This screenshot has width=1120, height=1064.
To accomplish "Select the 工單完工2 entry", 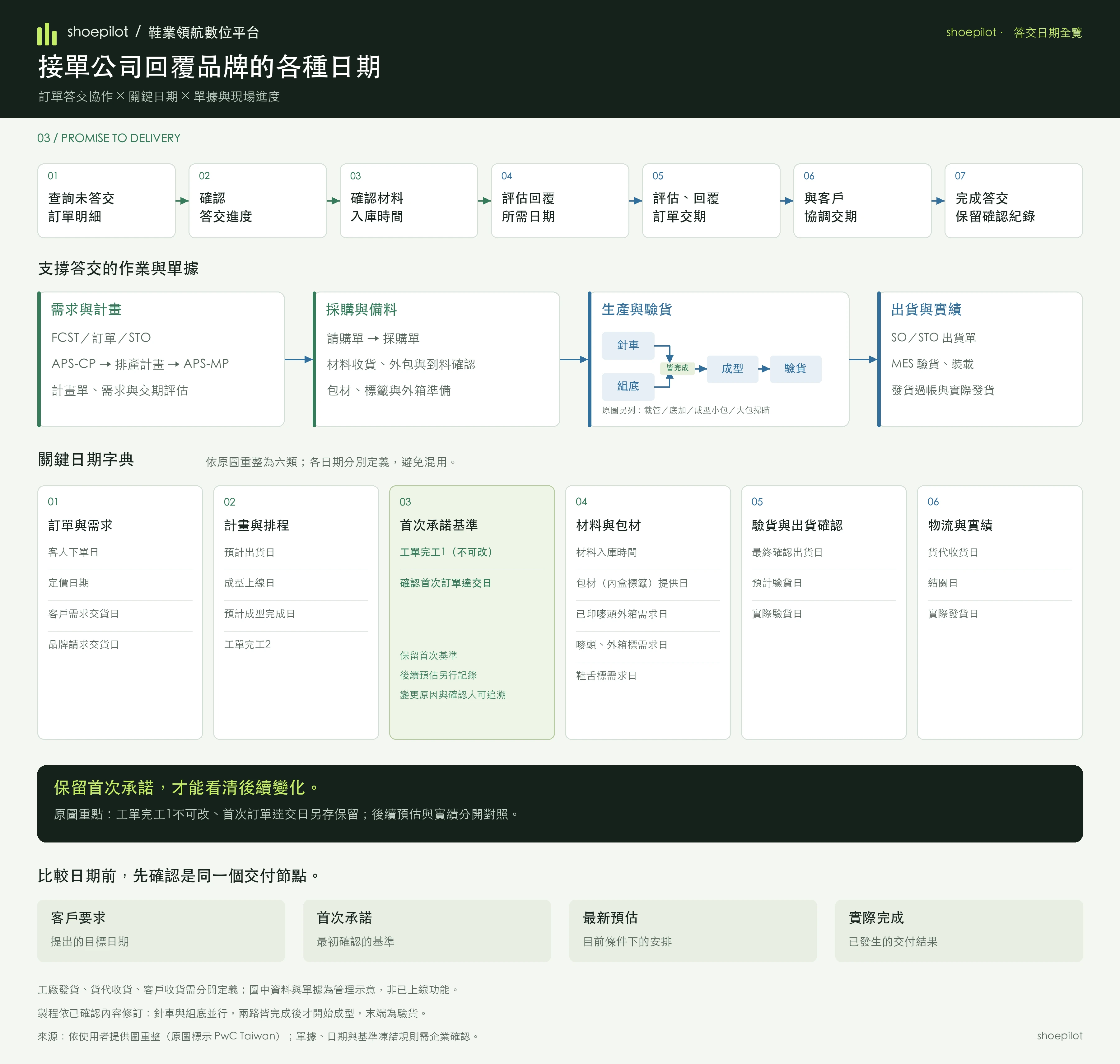I will tap(247, 644).
